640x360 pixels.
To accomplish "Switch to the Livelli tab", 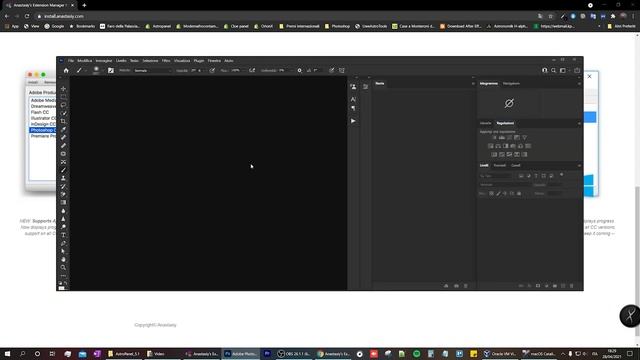I will [x=484, y=166].
